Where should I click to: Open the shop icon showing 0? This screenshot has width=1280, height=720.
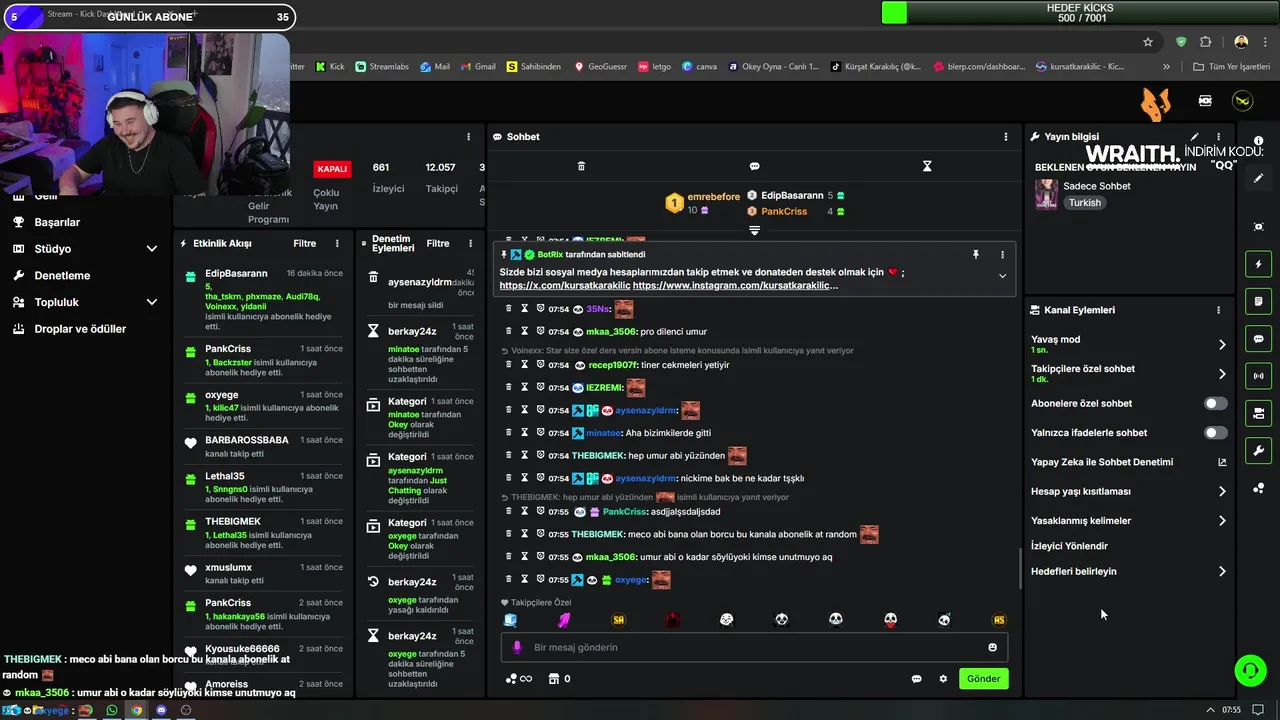pos(560,679)
